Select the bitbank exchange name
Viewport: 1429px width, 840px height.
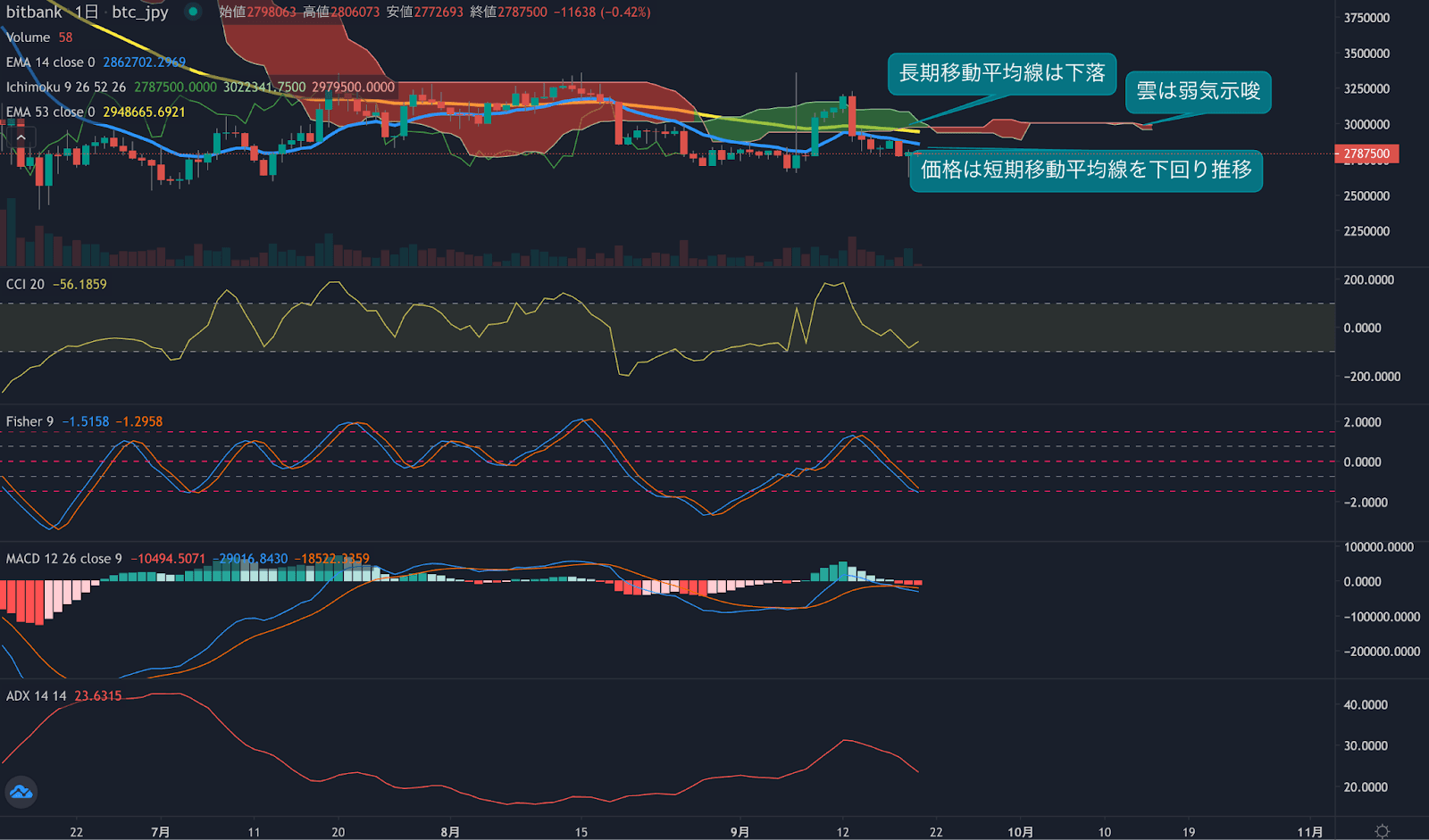(34, 12)
